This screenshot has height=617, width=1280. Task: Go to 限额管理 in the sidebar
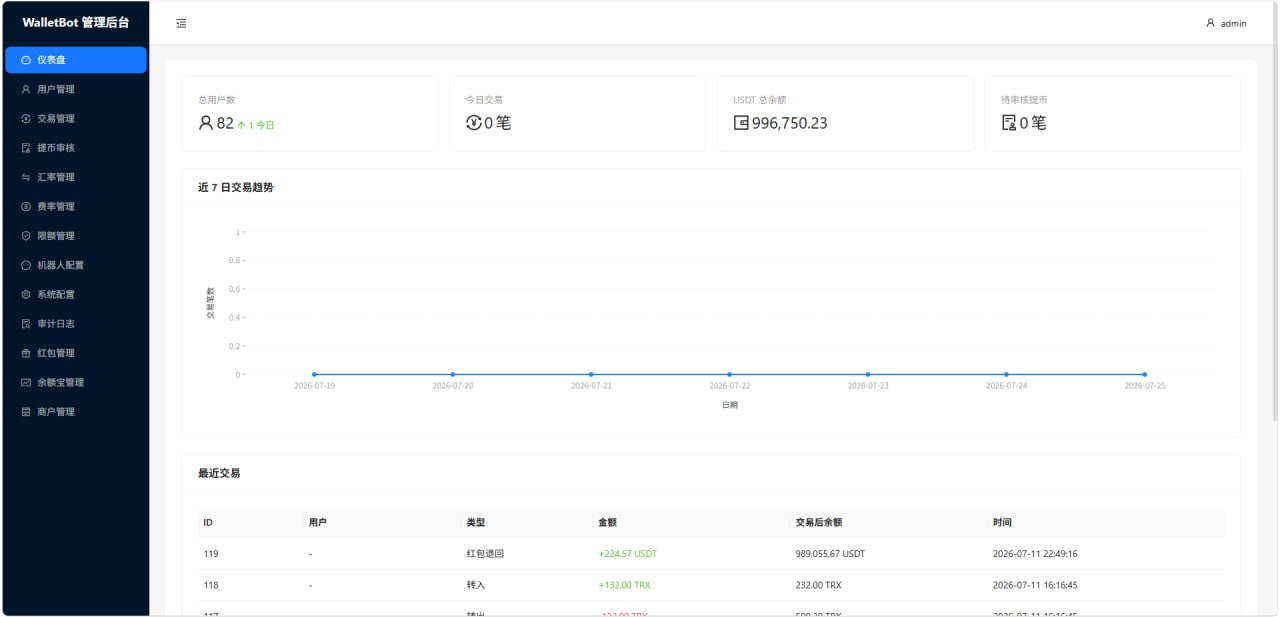(76, 236)
